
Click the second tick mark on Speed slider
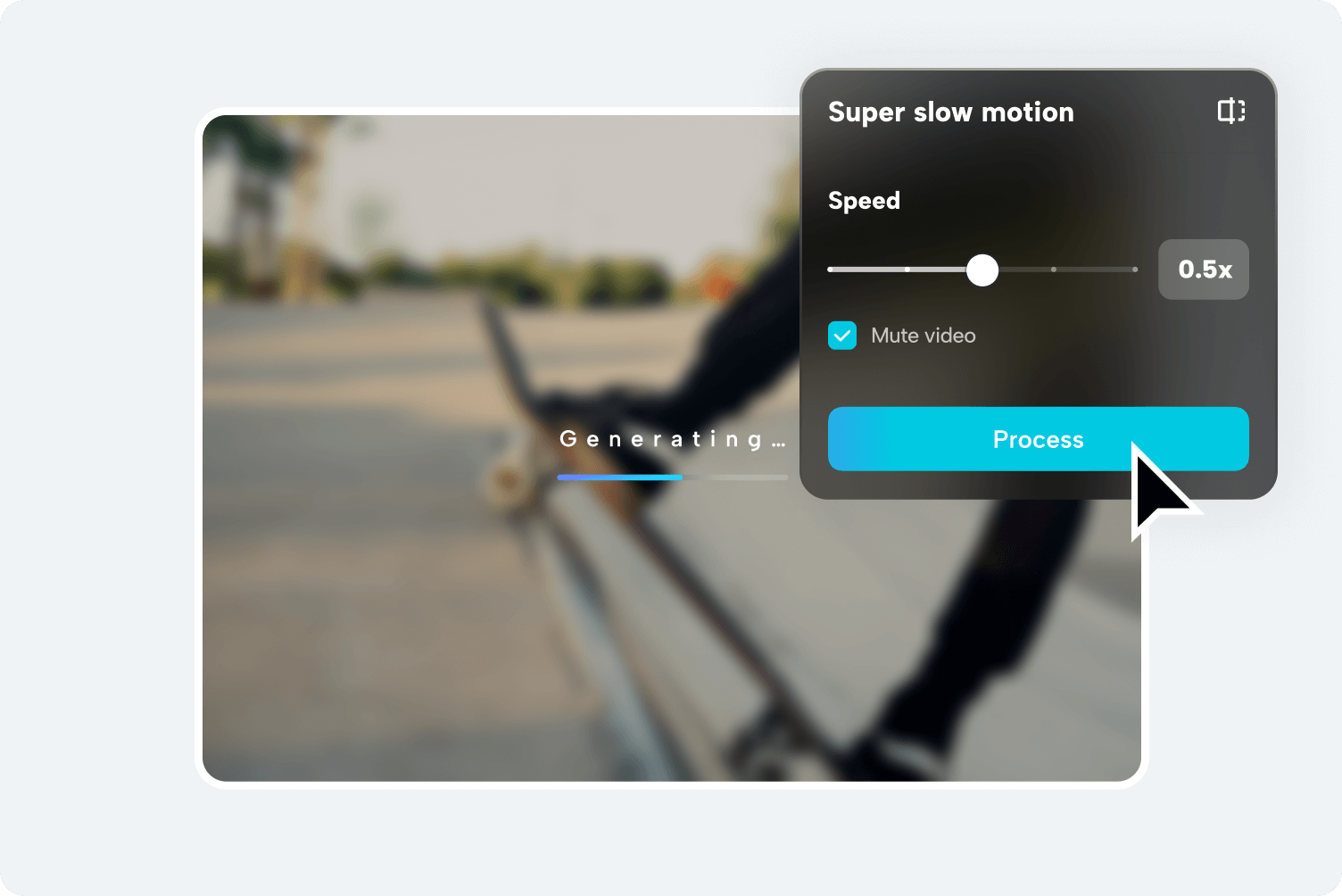tap(907, 270)
